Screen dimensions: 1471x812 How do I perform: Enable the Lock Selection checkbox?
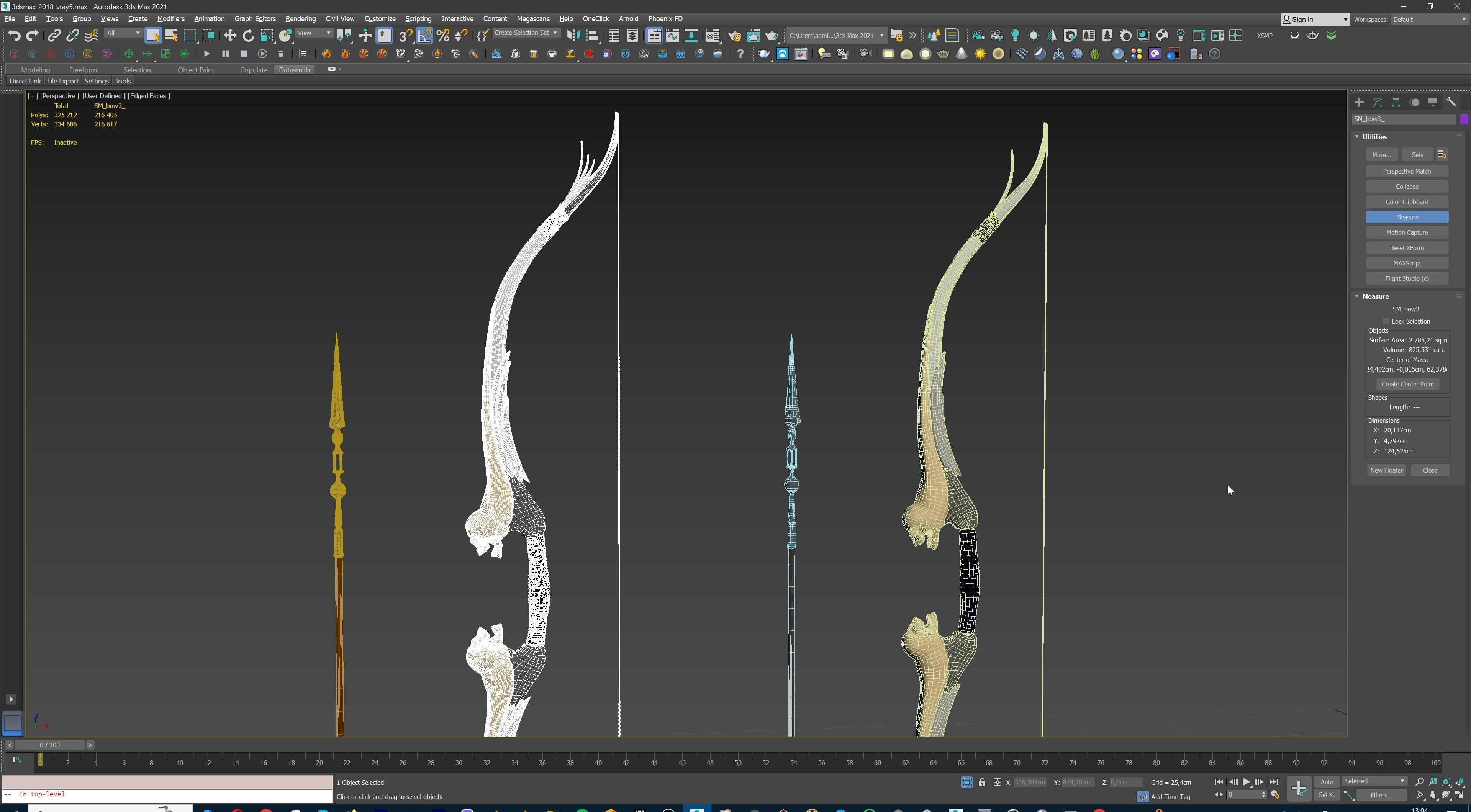coord(1386,321)
